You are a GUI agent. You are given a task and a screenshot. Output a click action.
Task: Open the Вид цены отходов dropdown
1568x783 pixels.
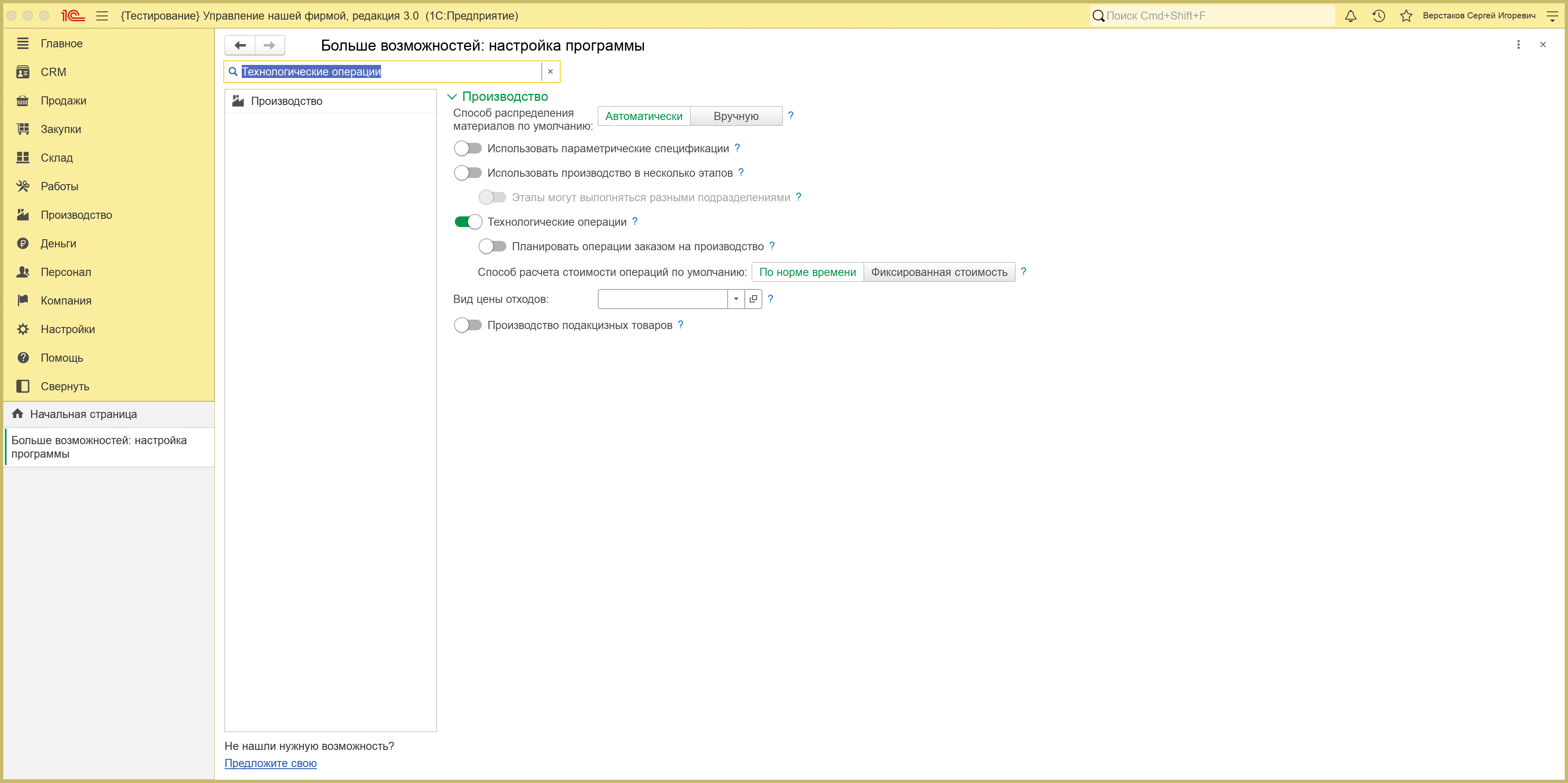737,299
